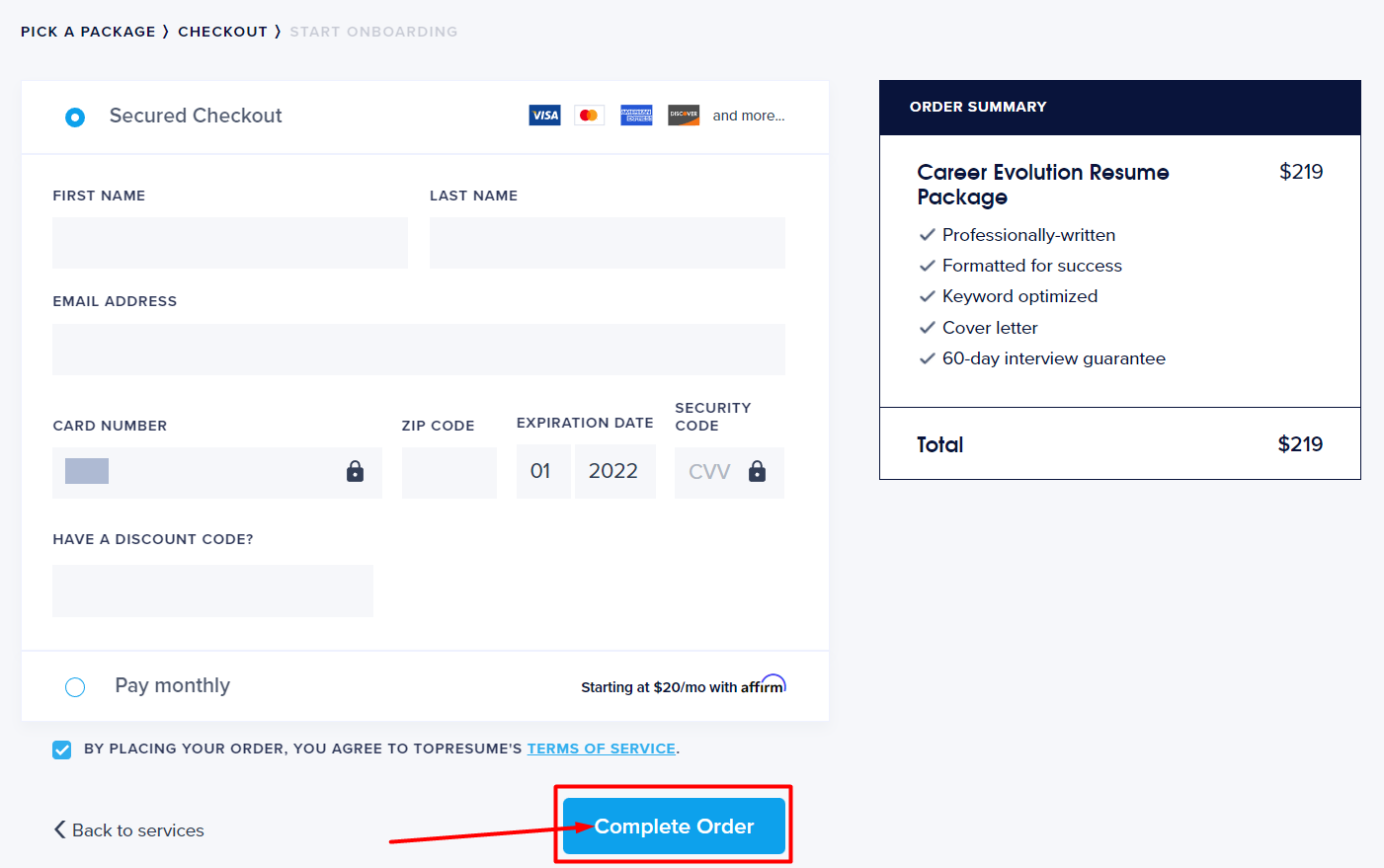Select the Pay monthly radio option
This screenshot has width=1384, height=868.
pos(75,687)
